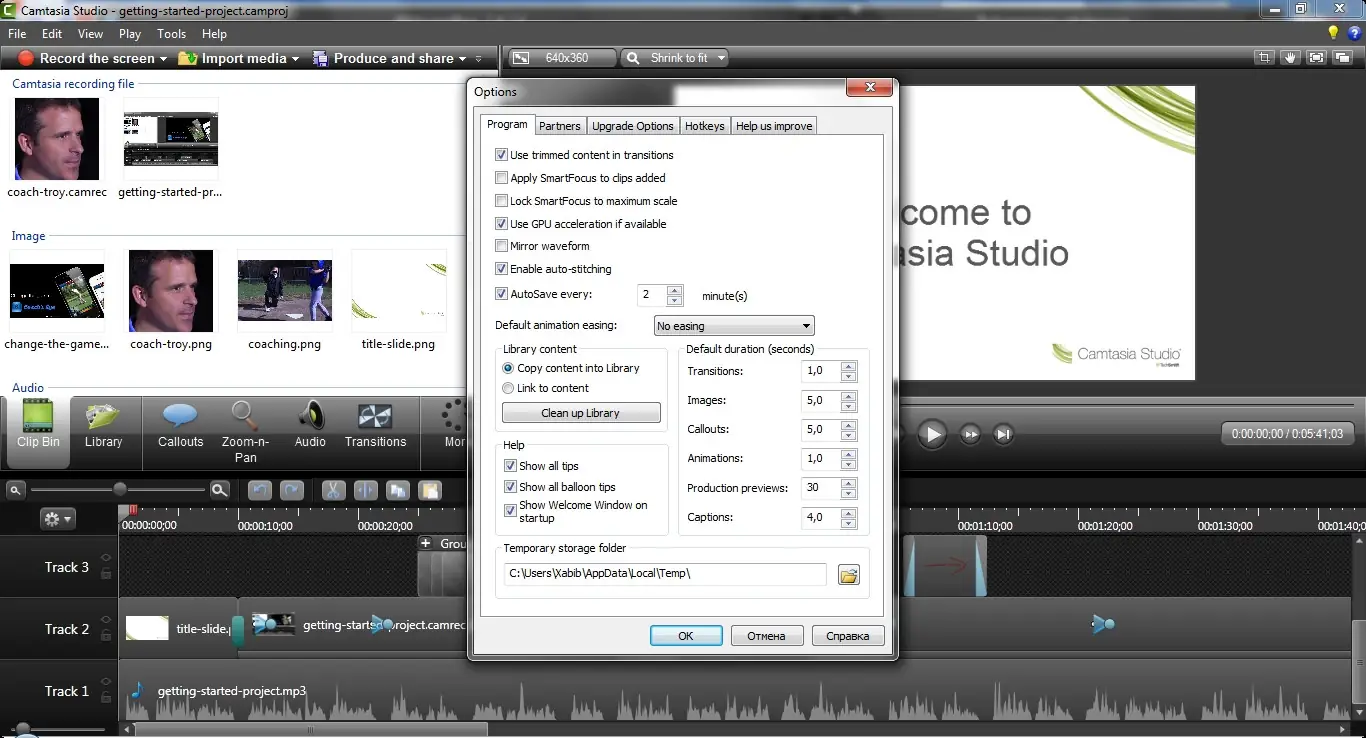
Task: Toggle Use GPU acceleration if available
Action: click(502, 224)
